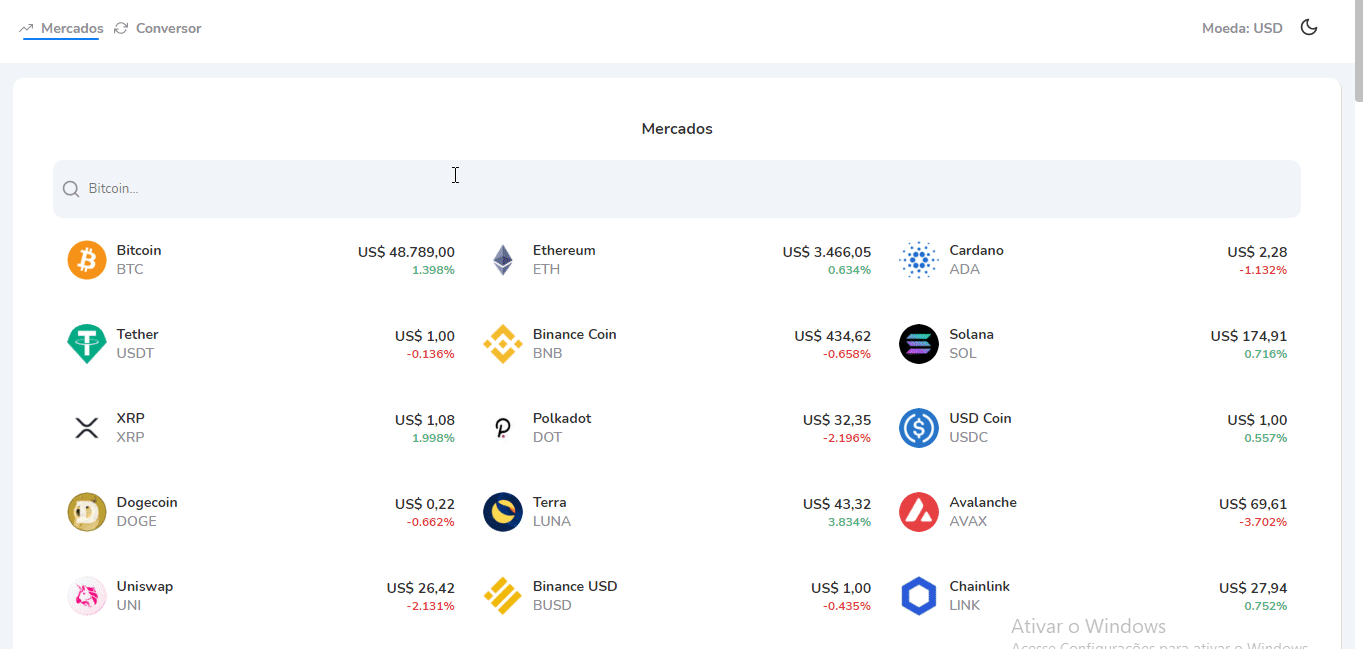Click the Chainlink blue hexagon logo
Image resolution: width=1363 pixels, height=649 pixels.
[919, 596]
